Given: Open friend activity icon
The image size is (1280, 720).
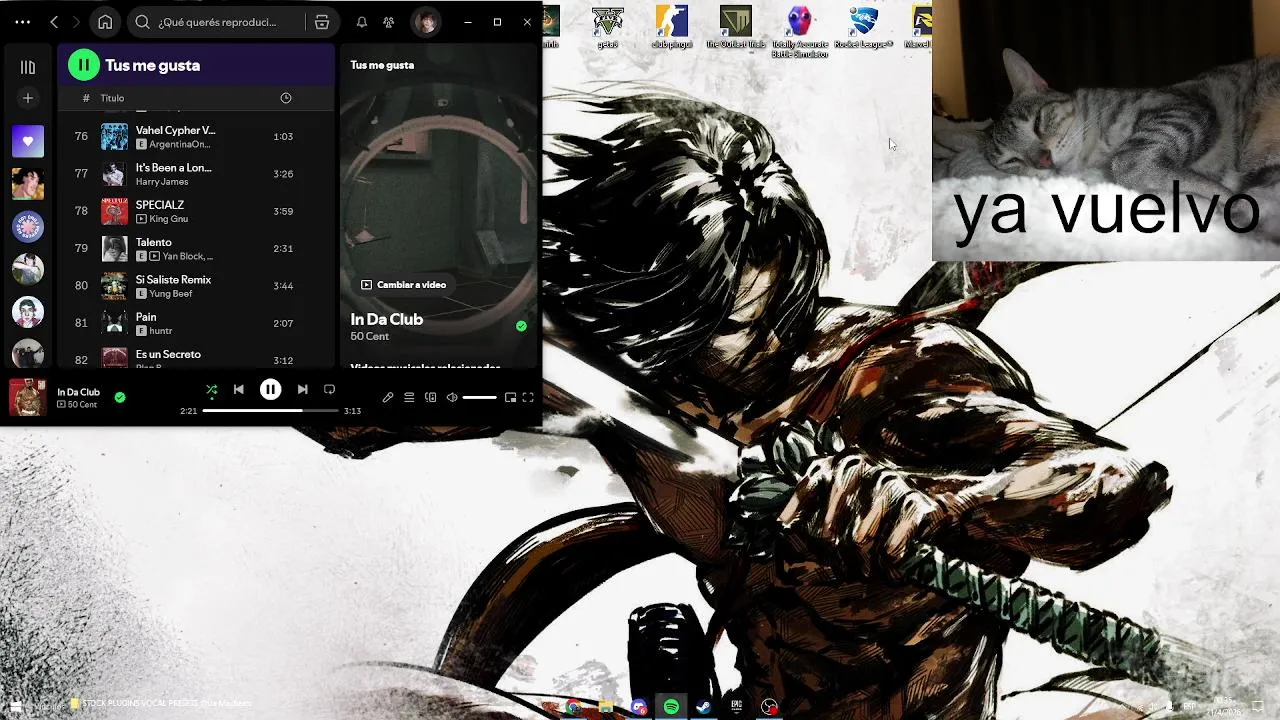Looking at the screenshot, I should (x=389, y=22).
